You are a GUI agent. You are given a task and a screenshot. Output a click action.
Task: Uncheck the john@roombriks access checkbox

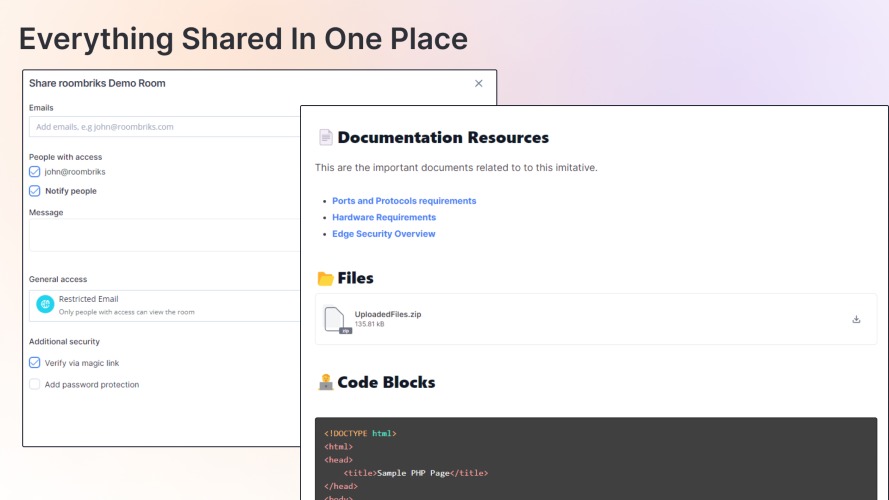click(x=35, y=172)
